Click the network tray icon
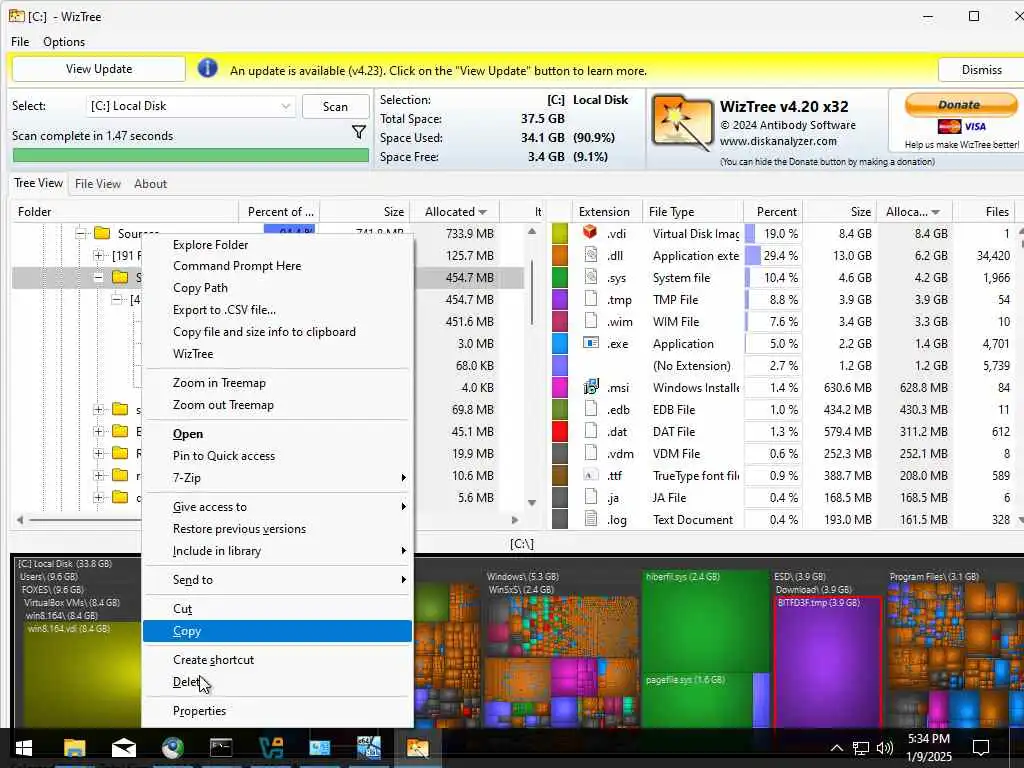Screen dimensions: 1024x768 (861, 748)
